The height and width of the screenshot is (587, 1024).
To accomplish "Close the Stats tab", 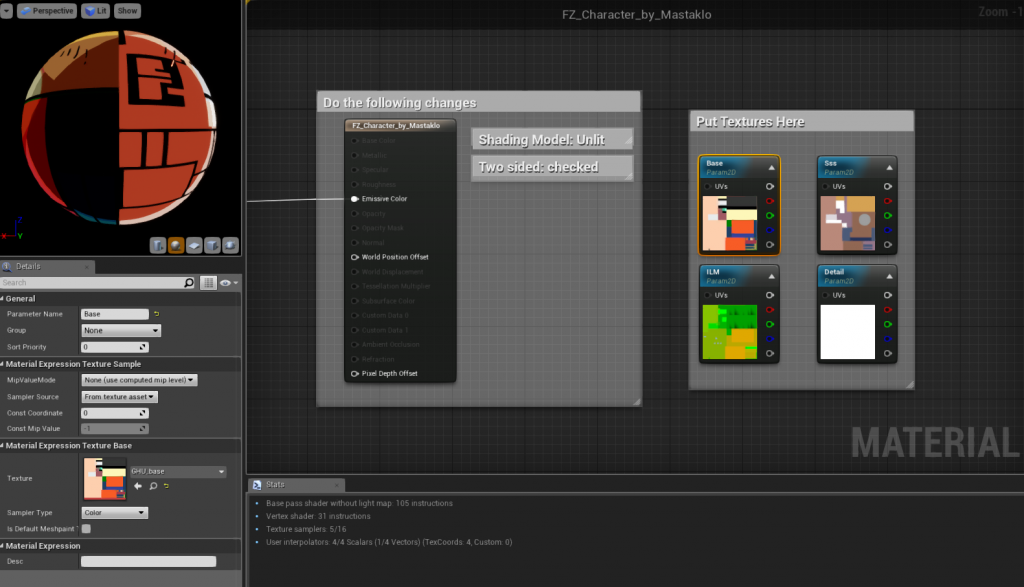I will point(336,484).
